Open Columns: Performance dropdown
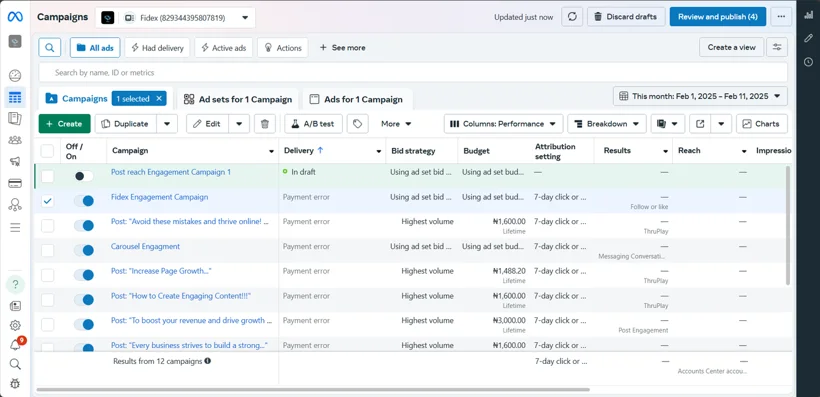The image size is (820, 397). click(x=504, y=124)
